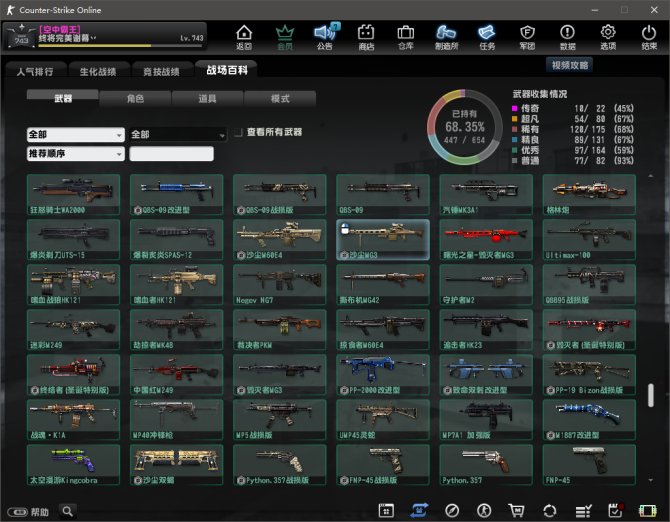Click the magnifier search icon at bottom
This screenshot has width=670, height=522.
tap(68, 511)
